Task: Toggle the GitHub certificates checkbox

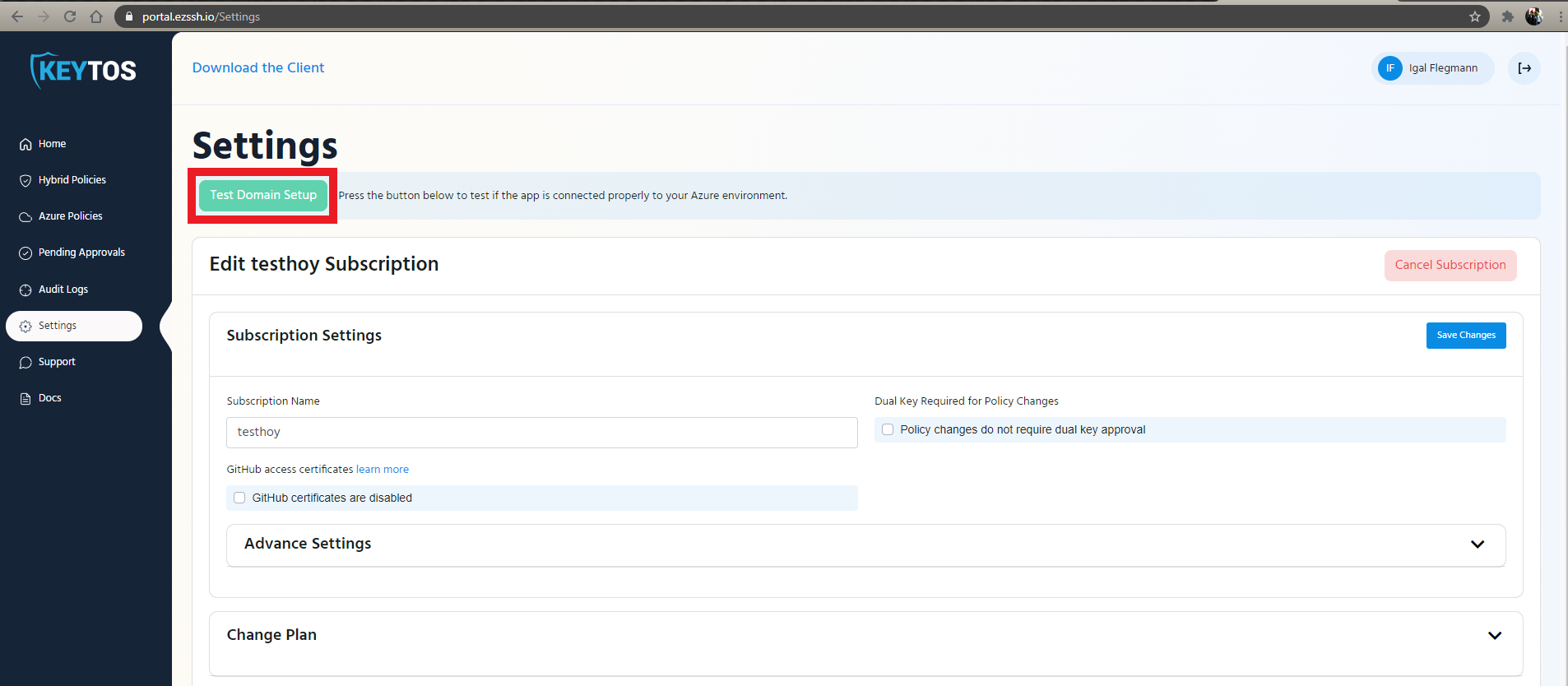Action: pos(239,498)
